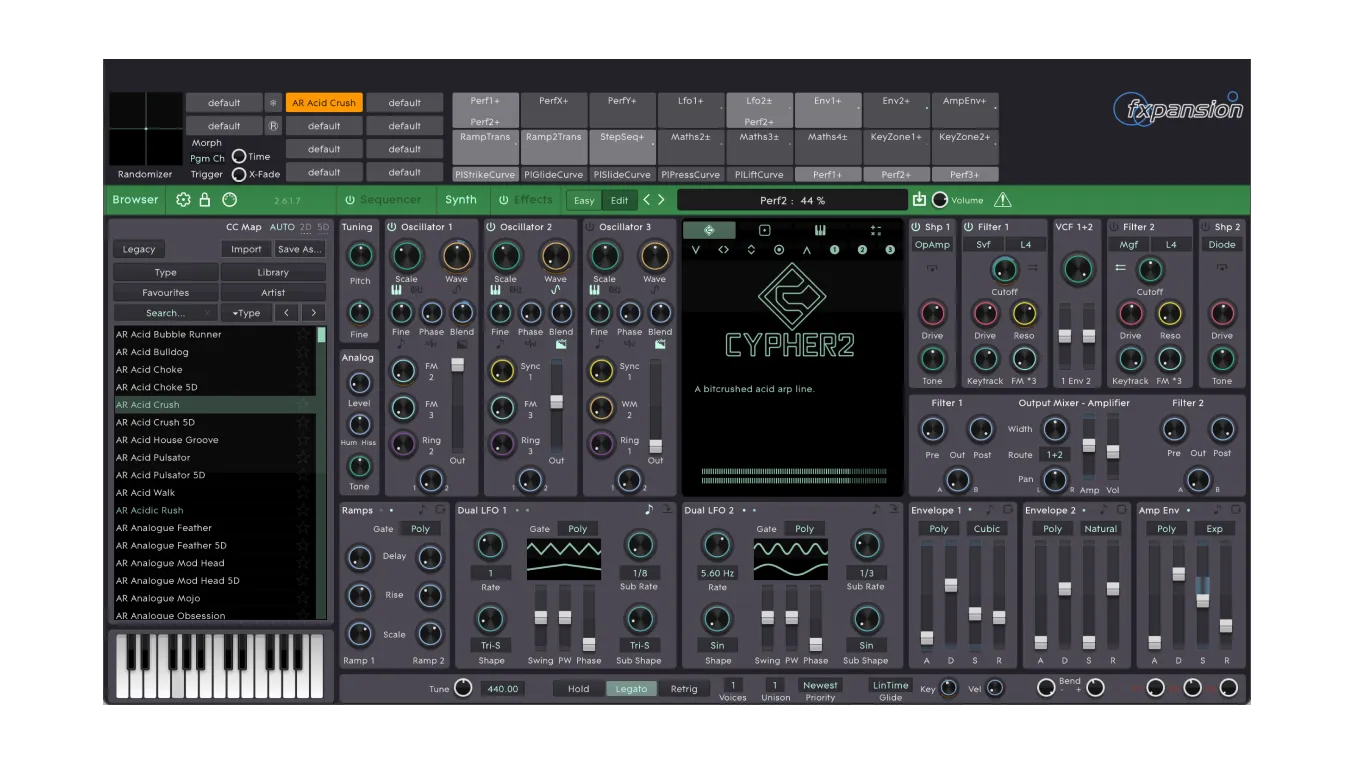Click the save preset download icon
This screenshot has height=764, width=1354.
coord(919,200)
